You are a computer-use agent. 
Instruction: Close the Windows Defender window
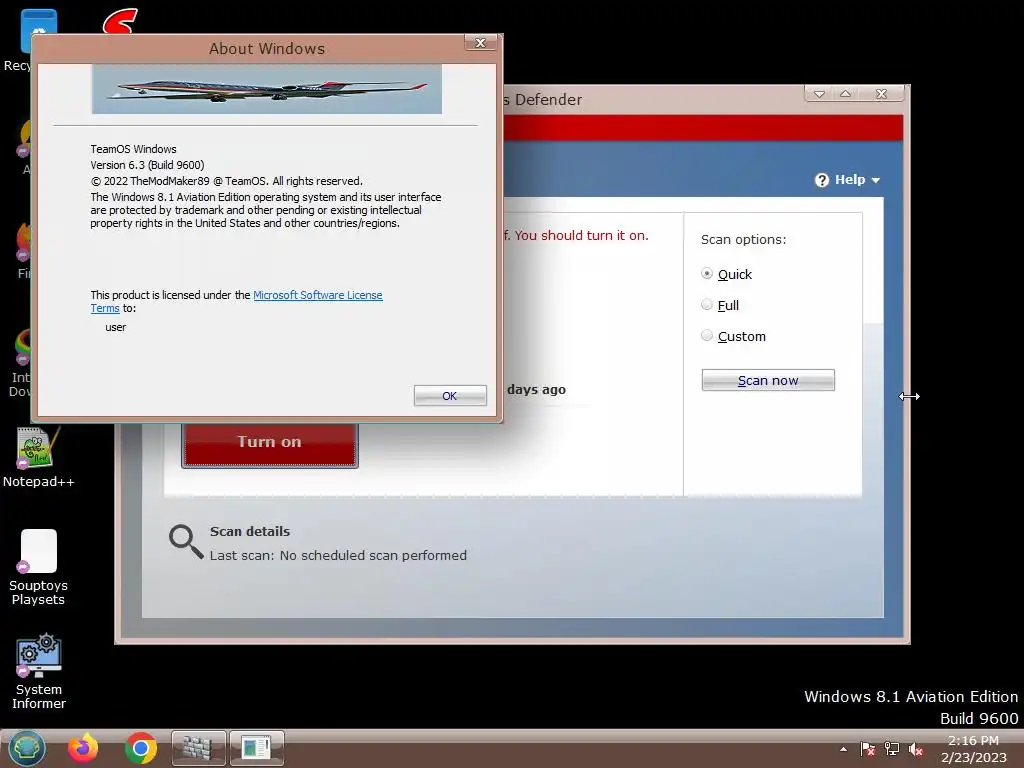click(x=882, y=94)
